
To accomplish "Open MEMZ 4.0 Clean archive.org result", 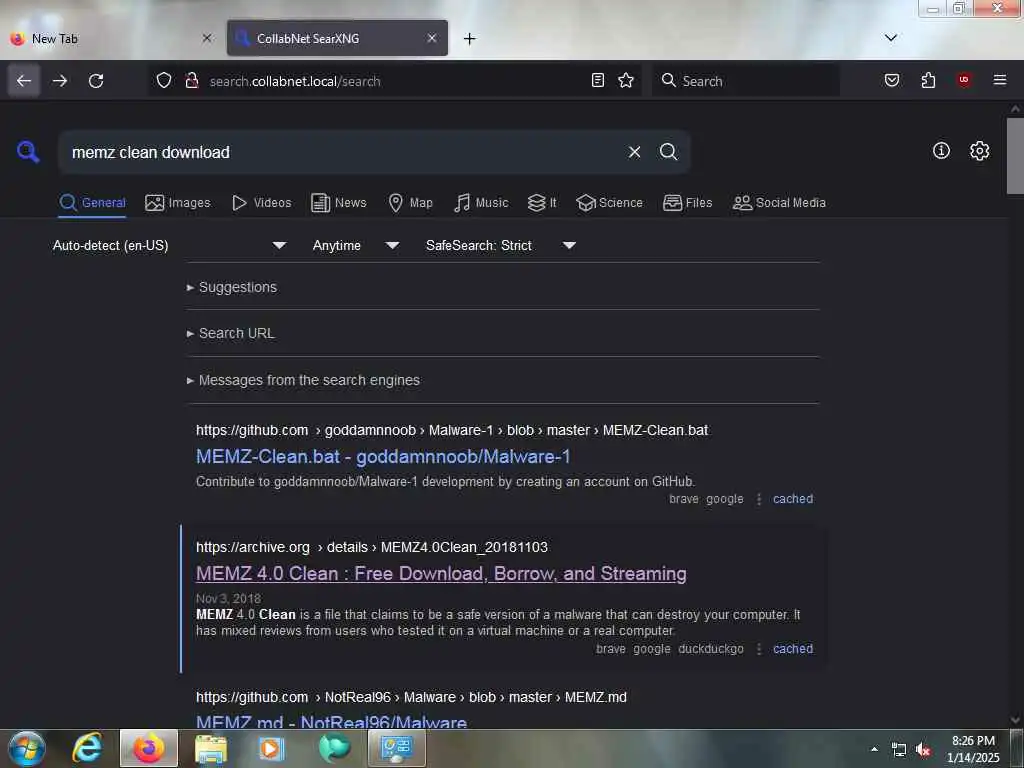I will [441, 573].
